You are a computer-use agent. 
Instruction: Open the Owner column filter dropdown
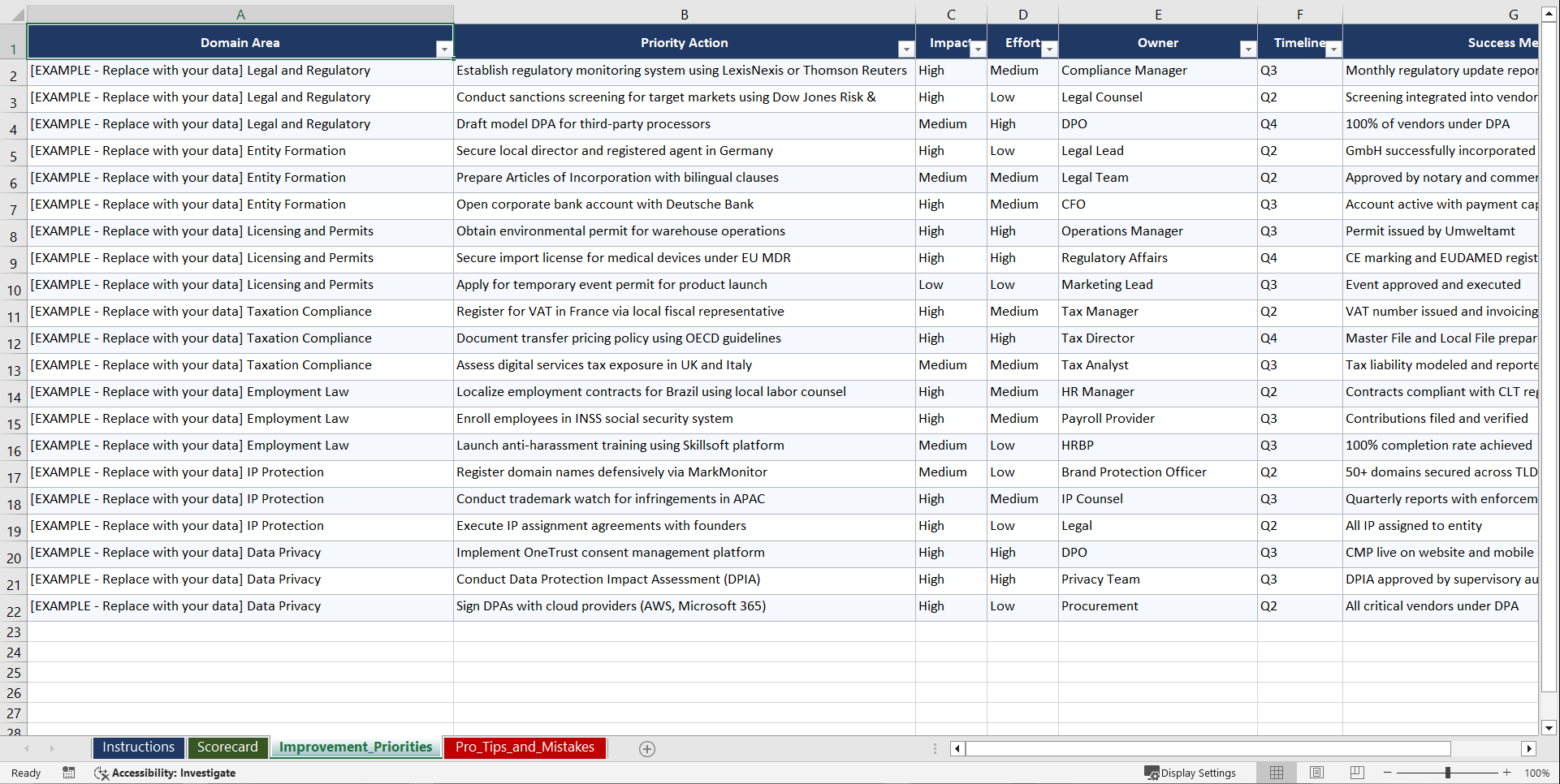[x=1248, y=49]
